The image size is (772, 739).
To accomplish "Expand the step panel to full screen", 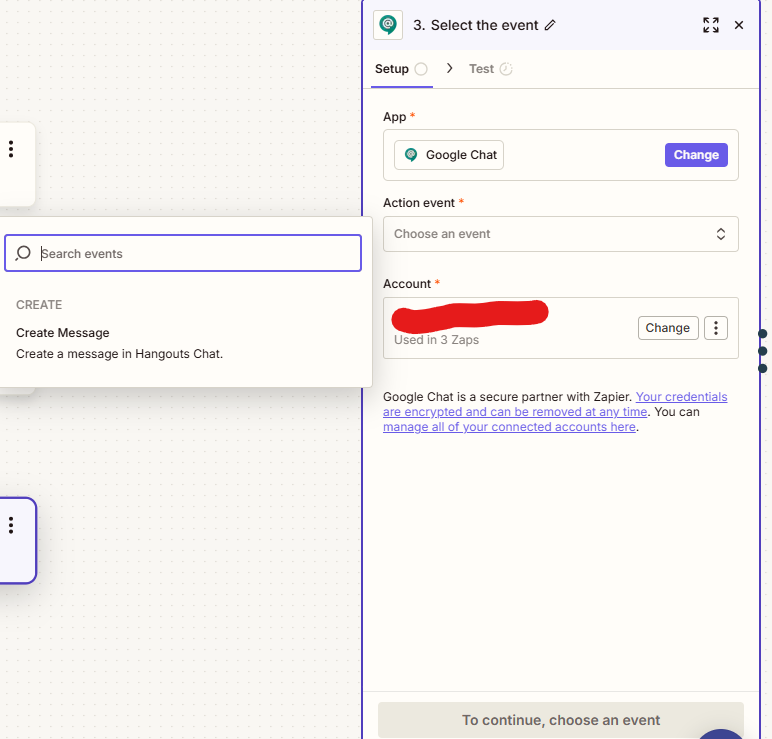I will click(x=711, y=25).
